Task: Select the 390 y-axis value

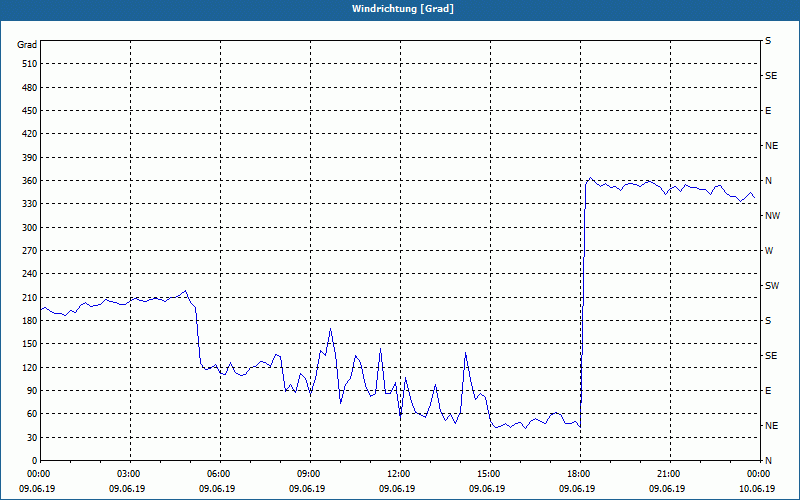Action: tap(30, 158)
